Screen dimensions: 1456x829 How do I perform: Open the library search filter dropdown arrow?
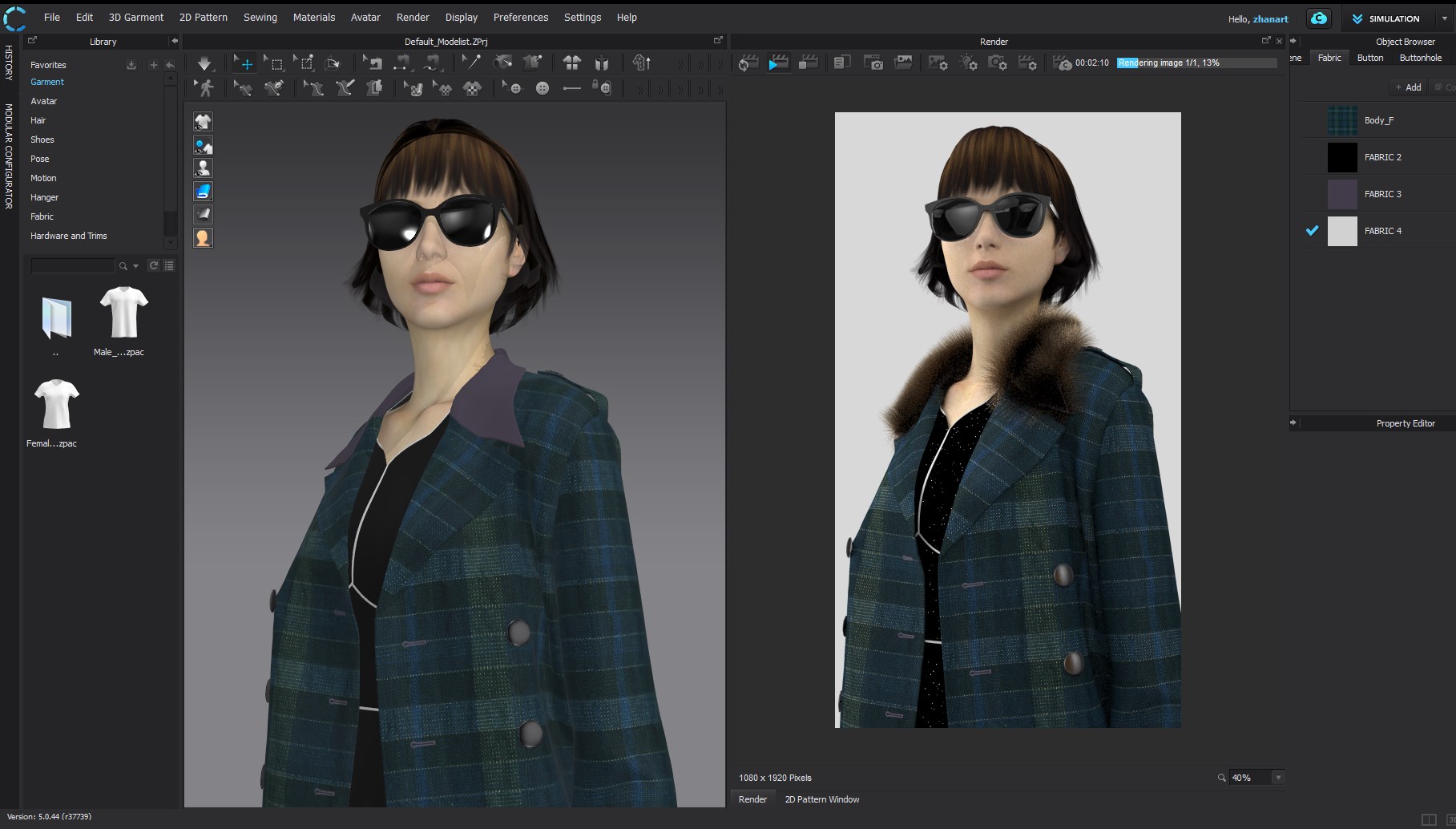135,266
